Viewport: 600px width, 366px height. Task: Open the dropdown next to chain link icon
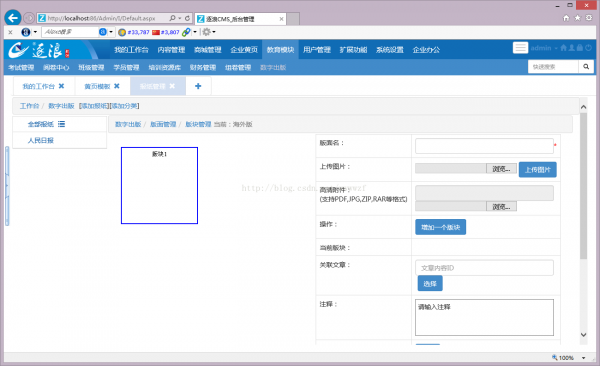pyautogui.click(x=195, y=32)
